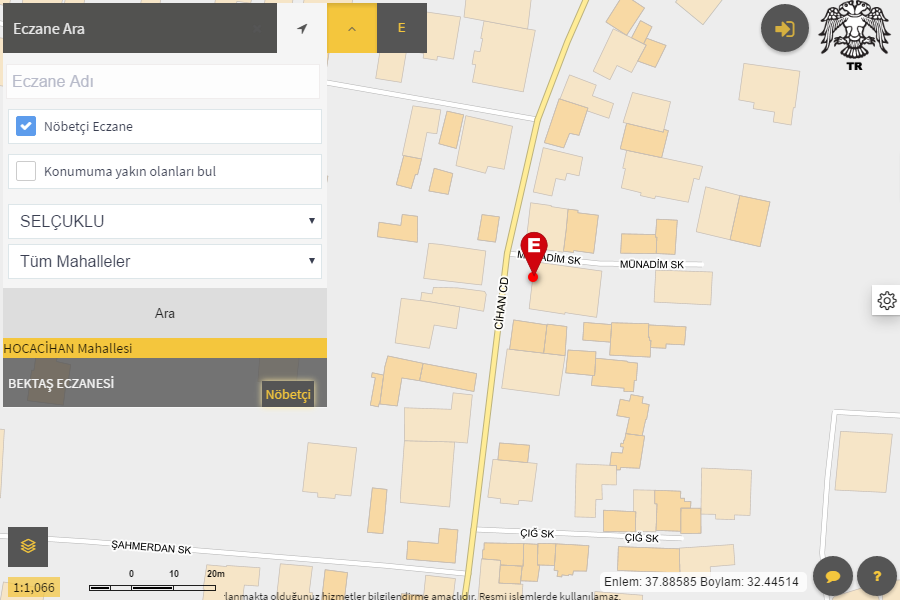Click the 1:1,066 map scale indicator
900x600 pixels.
(x=35, y=587)
